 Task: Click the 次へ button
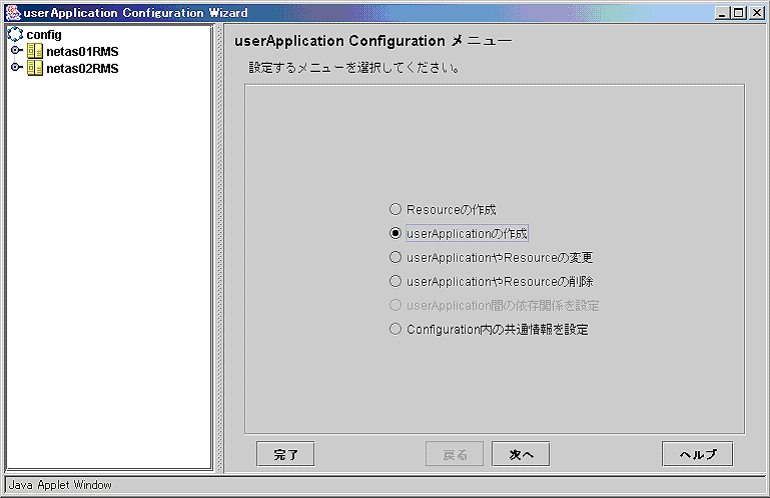tap(521, 454)
